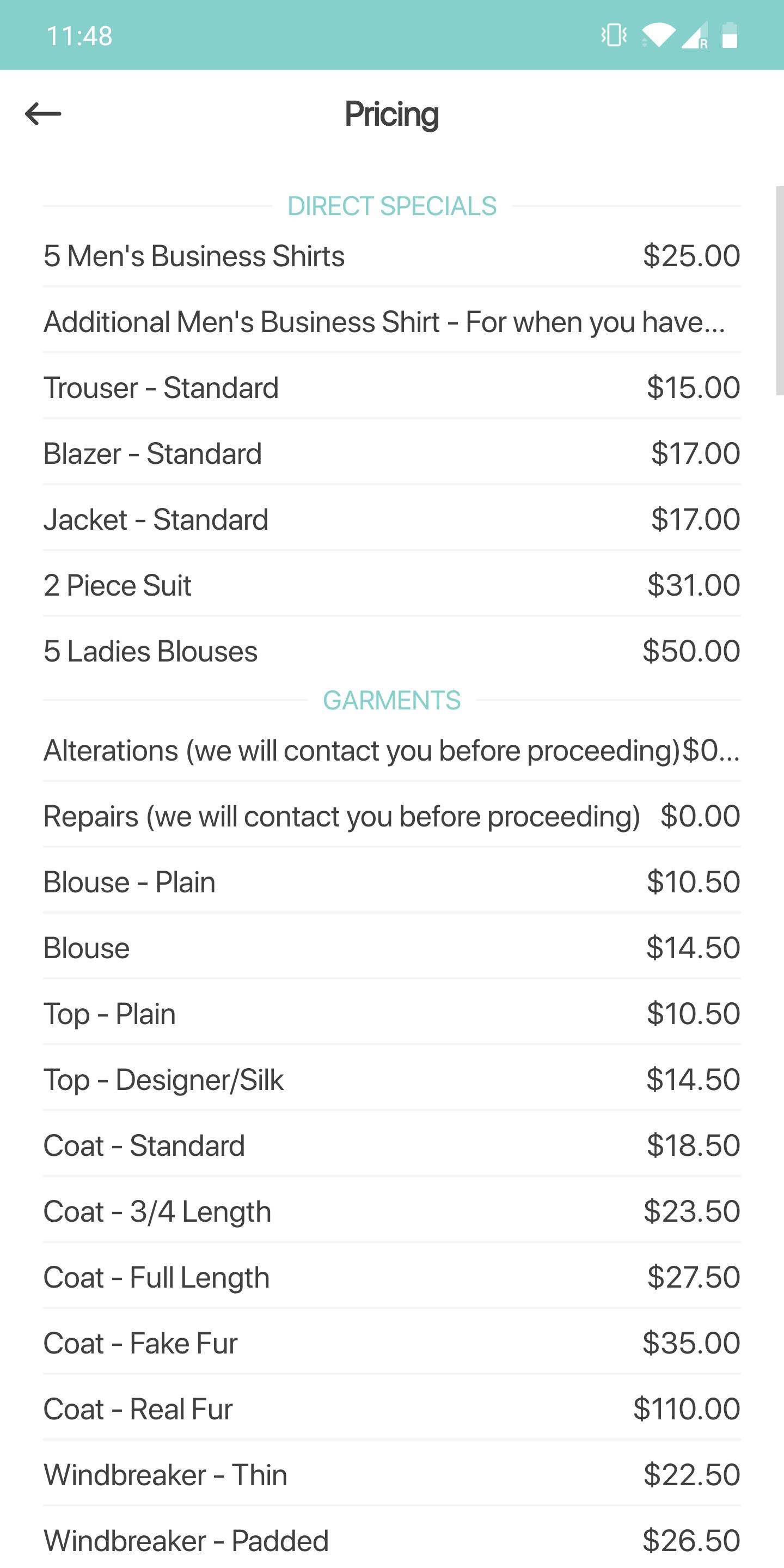Tap the cellular signal status icon
Viewport: 784px width, 1568px height.
(695, 35)
